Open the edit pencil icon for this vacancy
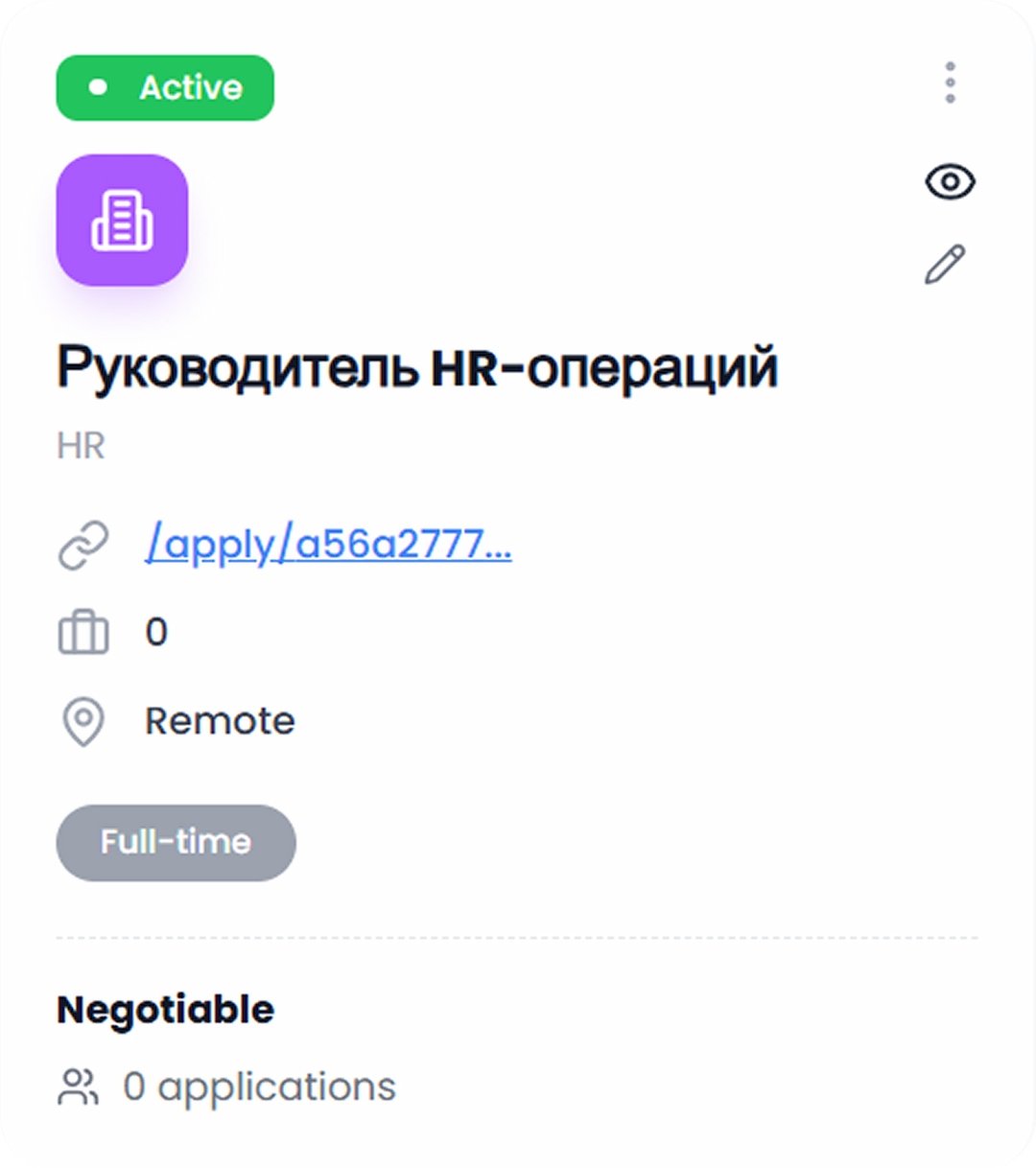1036x1168 pixels. click(949, 265)
